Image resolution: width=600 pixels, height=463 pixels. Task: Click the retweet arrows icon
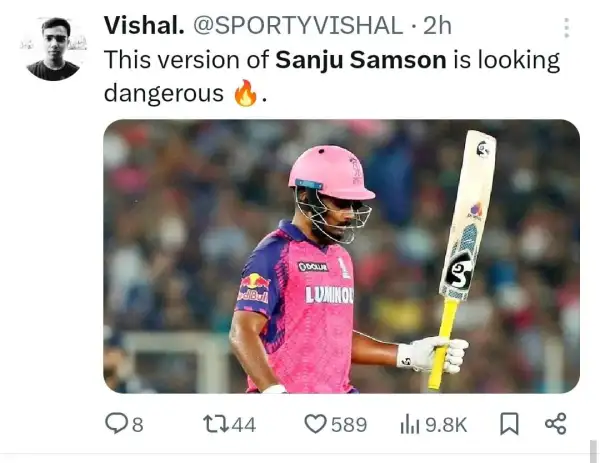217,424
